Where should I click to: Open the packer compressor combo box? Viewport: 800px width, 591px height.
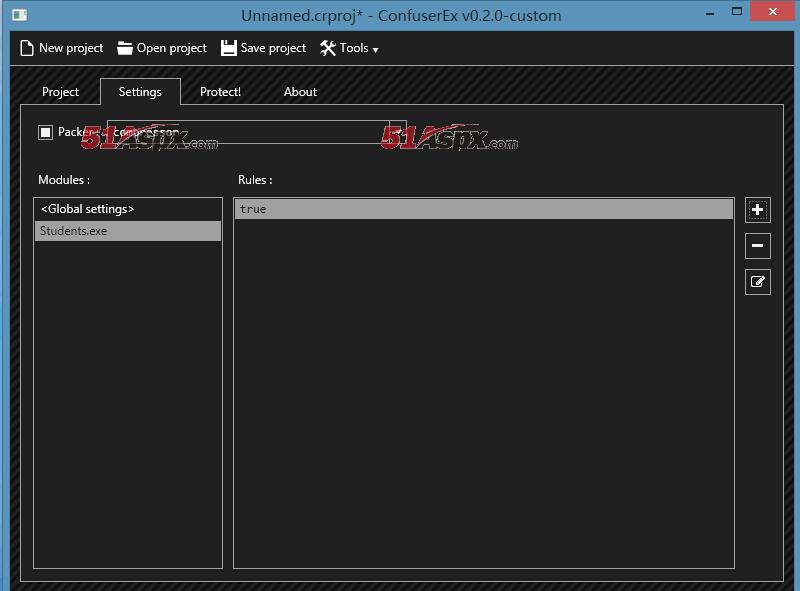coord(257,132)
